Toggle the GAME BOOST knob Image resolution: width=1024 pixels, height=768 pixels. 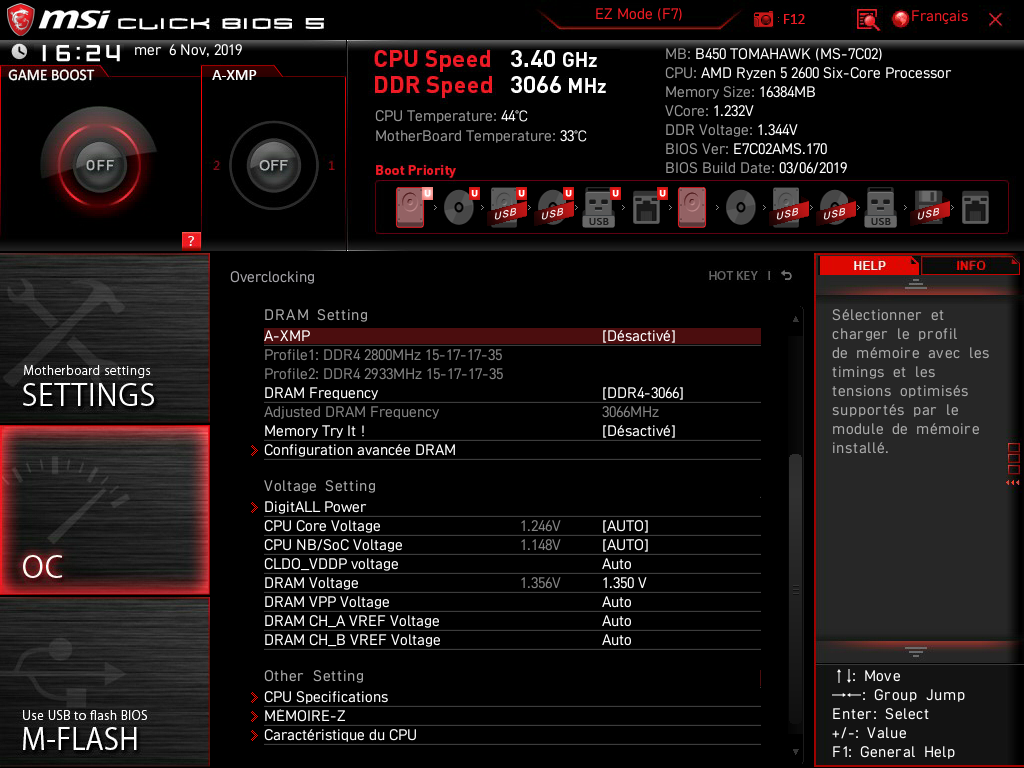pos(99,165)
